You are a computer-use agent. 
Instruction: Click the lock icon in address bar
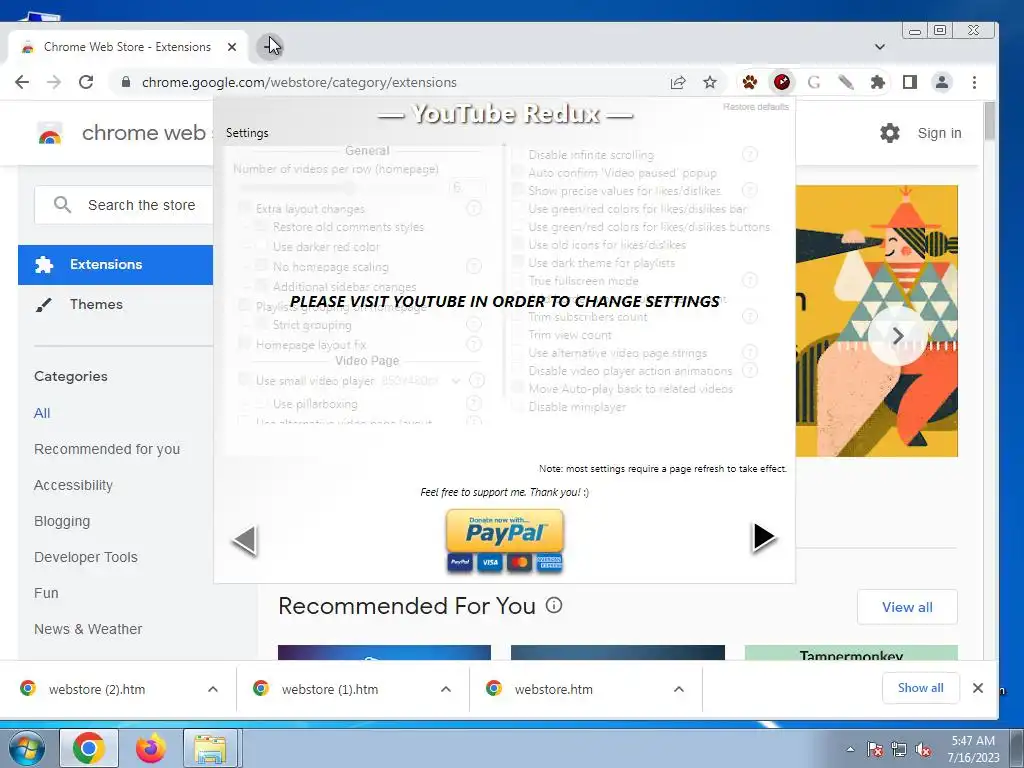(x=126, y=82)
